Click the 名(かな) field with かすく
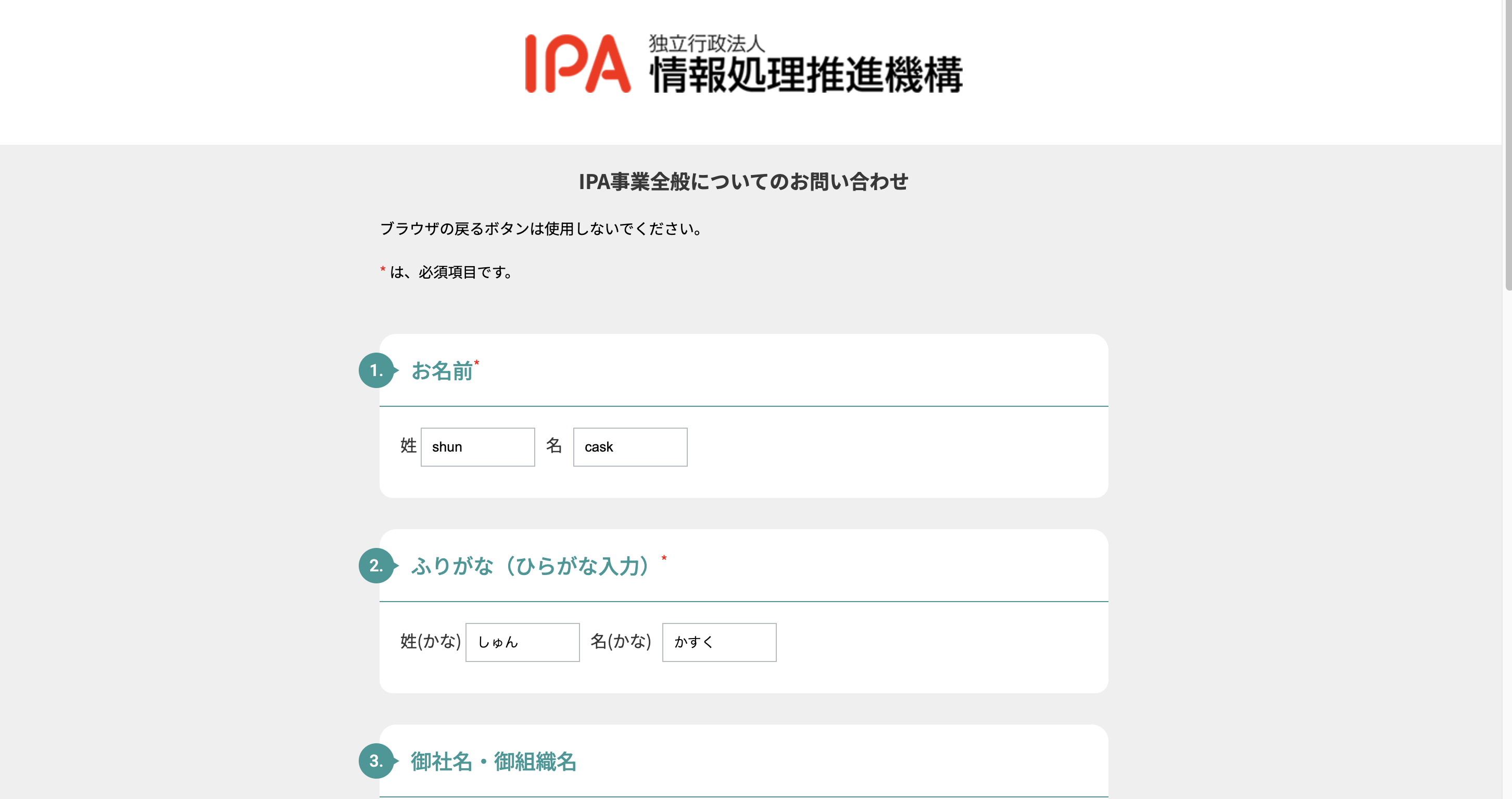 [x=719, y=642]
